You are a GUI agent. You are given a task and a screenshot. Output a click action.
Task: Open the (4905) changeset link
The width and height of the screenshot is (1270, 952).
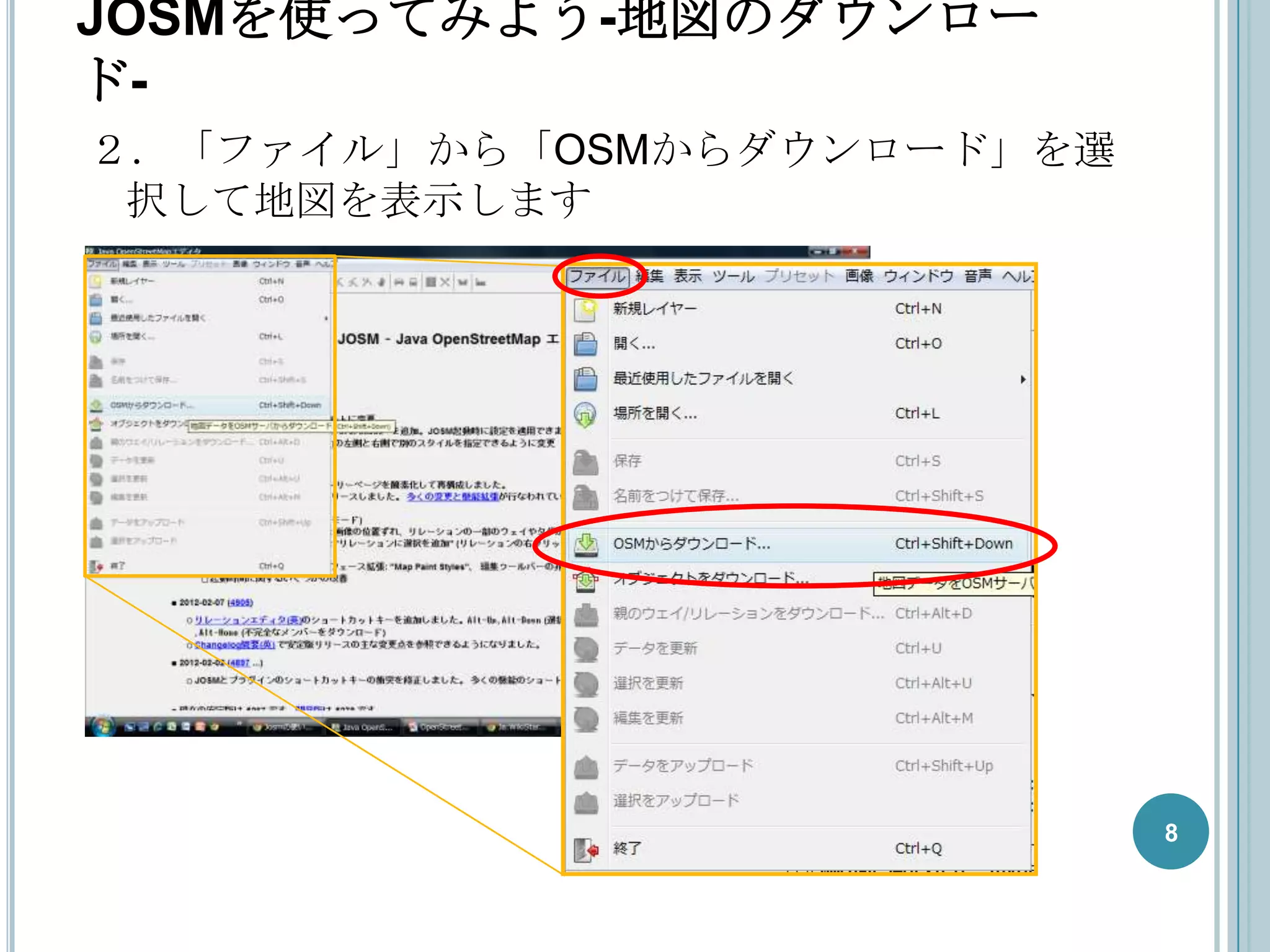240,602
